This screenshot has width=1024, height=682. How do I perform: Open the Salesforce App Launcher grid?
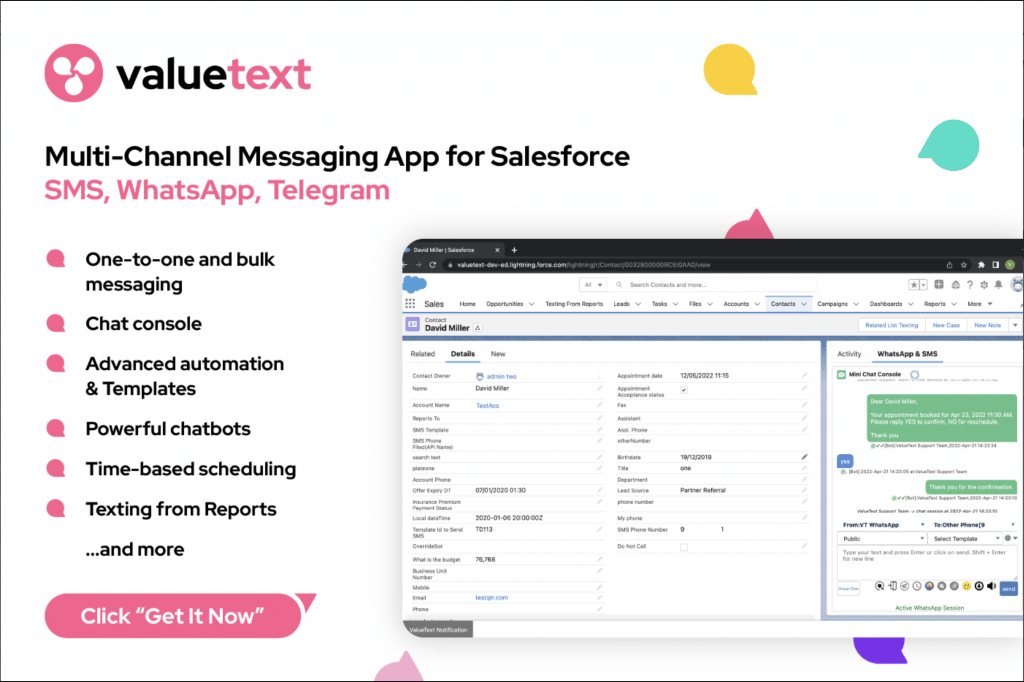click(410, 303)
